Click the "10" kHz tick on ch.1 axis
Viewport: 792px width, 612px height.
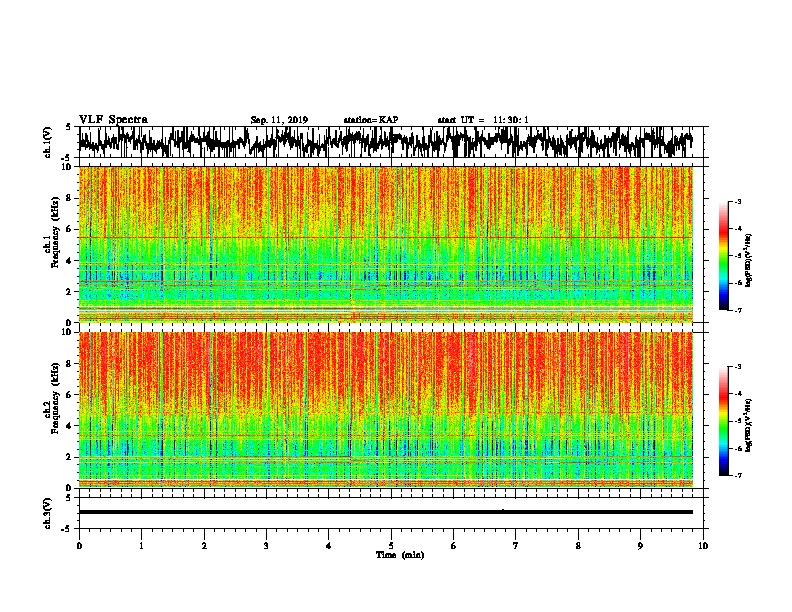[69, 167]
